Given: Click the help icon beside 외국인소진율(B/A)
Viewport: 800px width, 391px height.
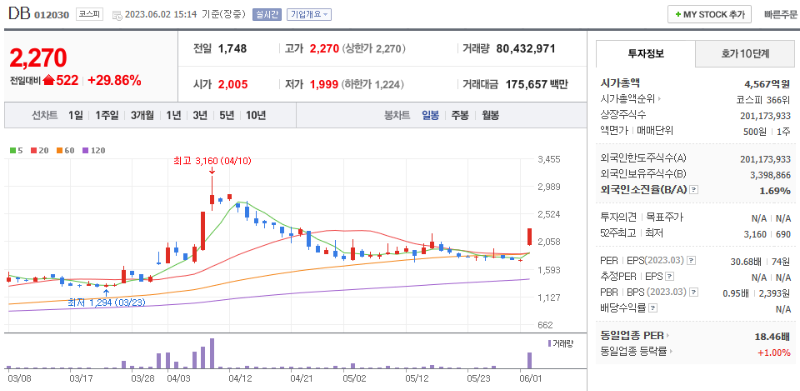Looking at the screenshot, I should pos(693,190).
